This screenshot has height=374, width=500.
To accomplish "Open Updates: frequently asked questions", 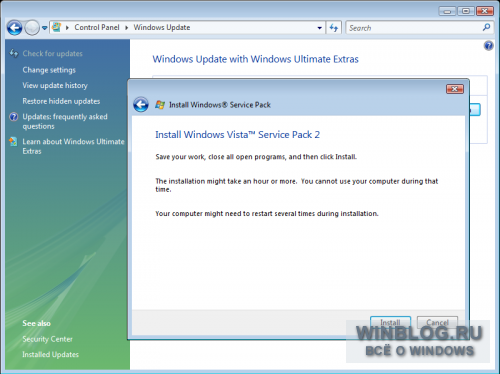I will coord(65,121).
